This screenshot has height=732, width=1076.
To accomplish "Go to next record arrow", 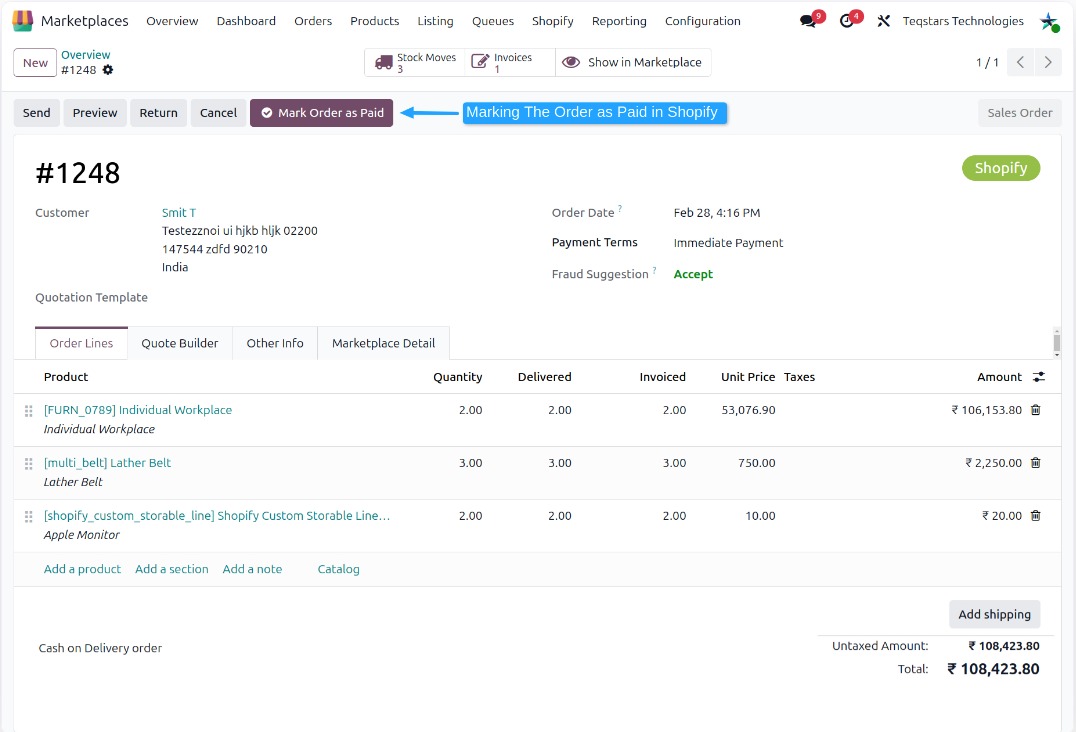I will click(x=1048, y=62).
